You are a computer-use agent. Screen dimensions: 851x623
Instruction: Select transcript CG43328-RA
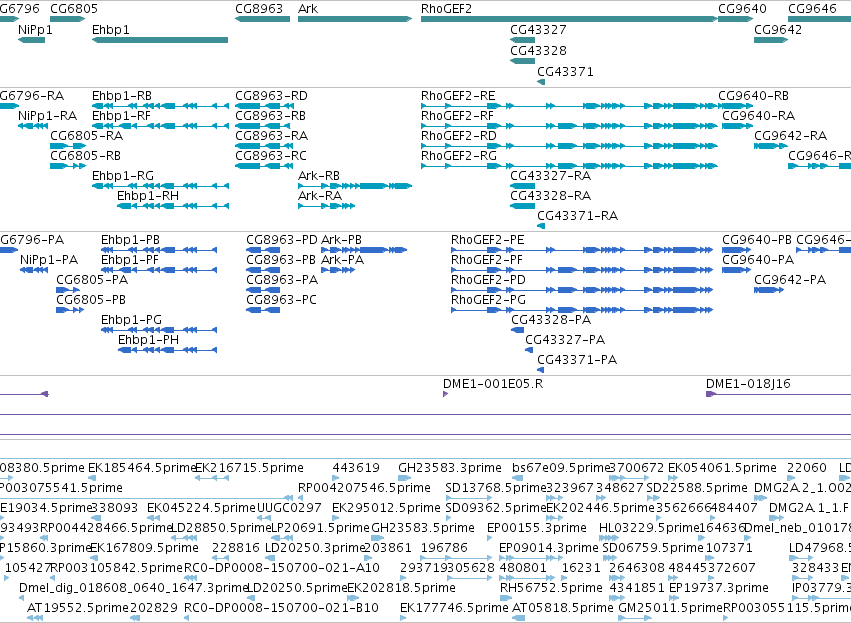[523, 206]
